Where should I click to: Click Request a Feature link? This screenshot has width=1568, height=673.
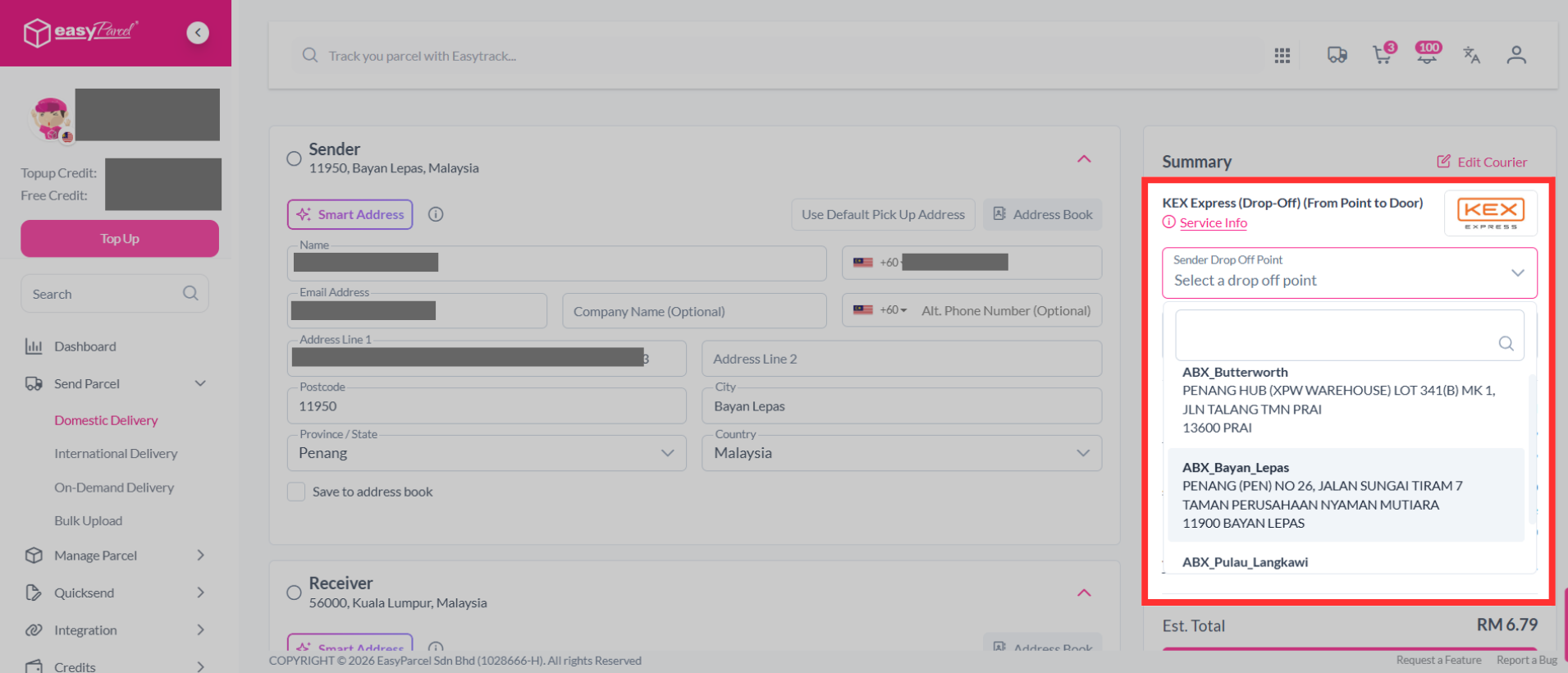point(1439,660)
